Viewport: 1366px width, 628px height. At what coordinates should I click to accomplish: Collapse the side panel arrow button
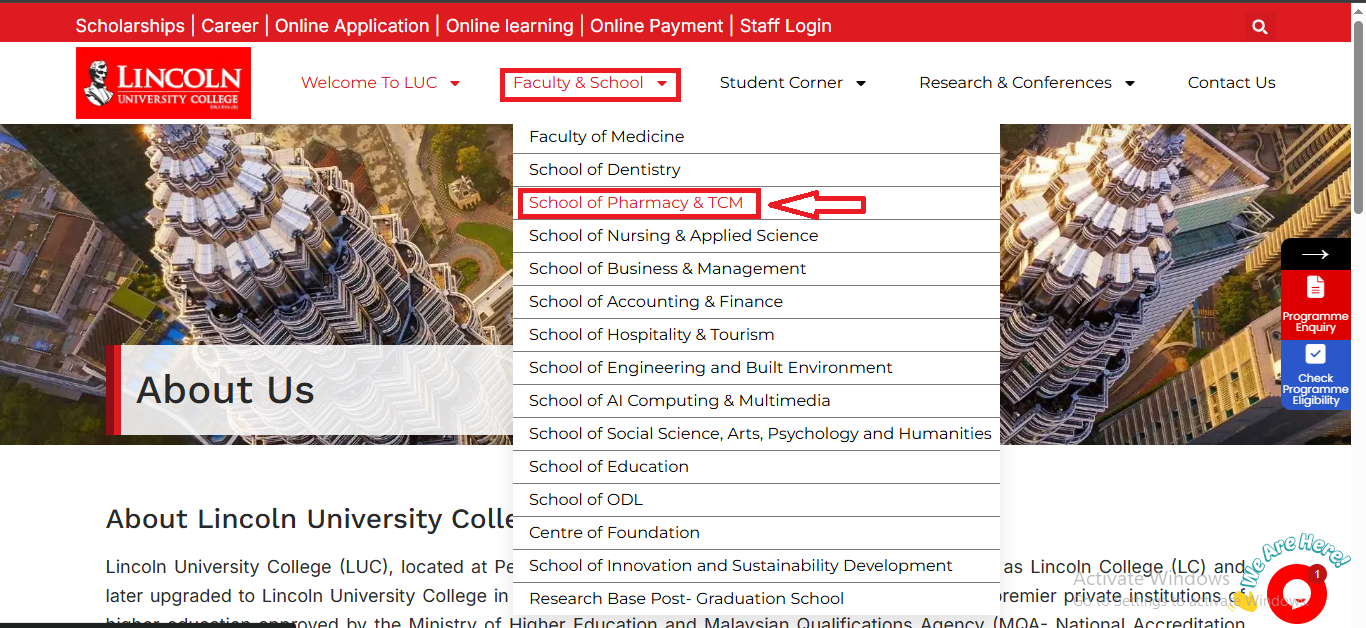(1315, 254)
